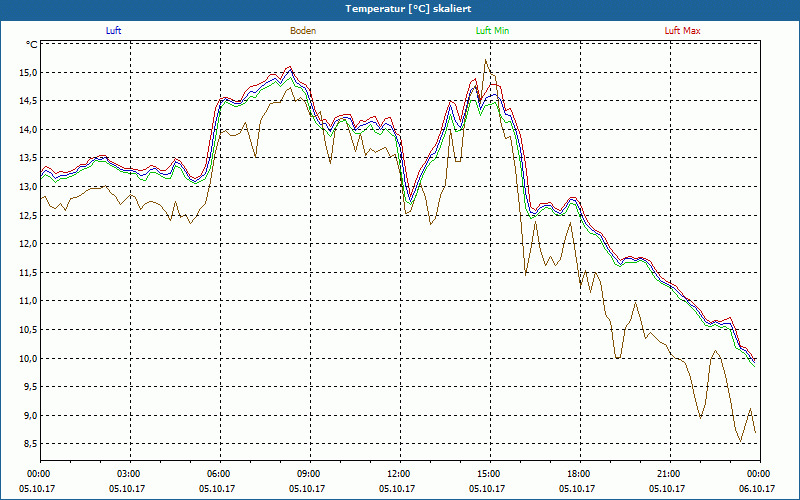Click the °C unit label on the axis
This screenshot has height=500, width=800.
(x=32, y=45)
